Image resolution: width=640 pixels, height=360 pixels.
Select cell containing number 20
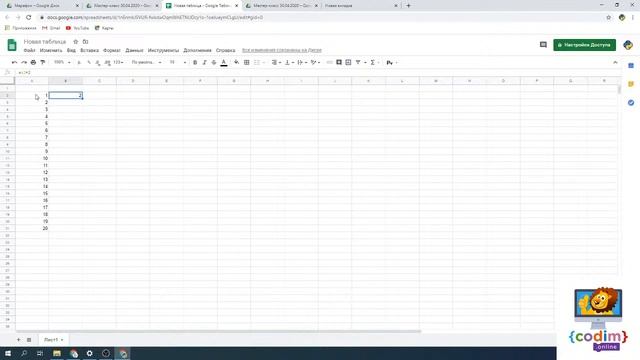click(x=32, y=228)
